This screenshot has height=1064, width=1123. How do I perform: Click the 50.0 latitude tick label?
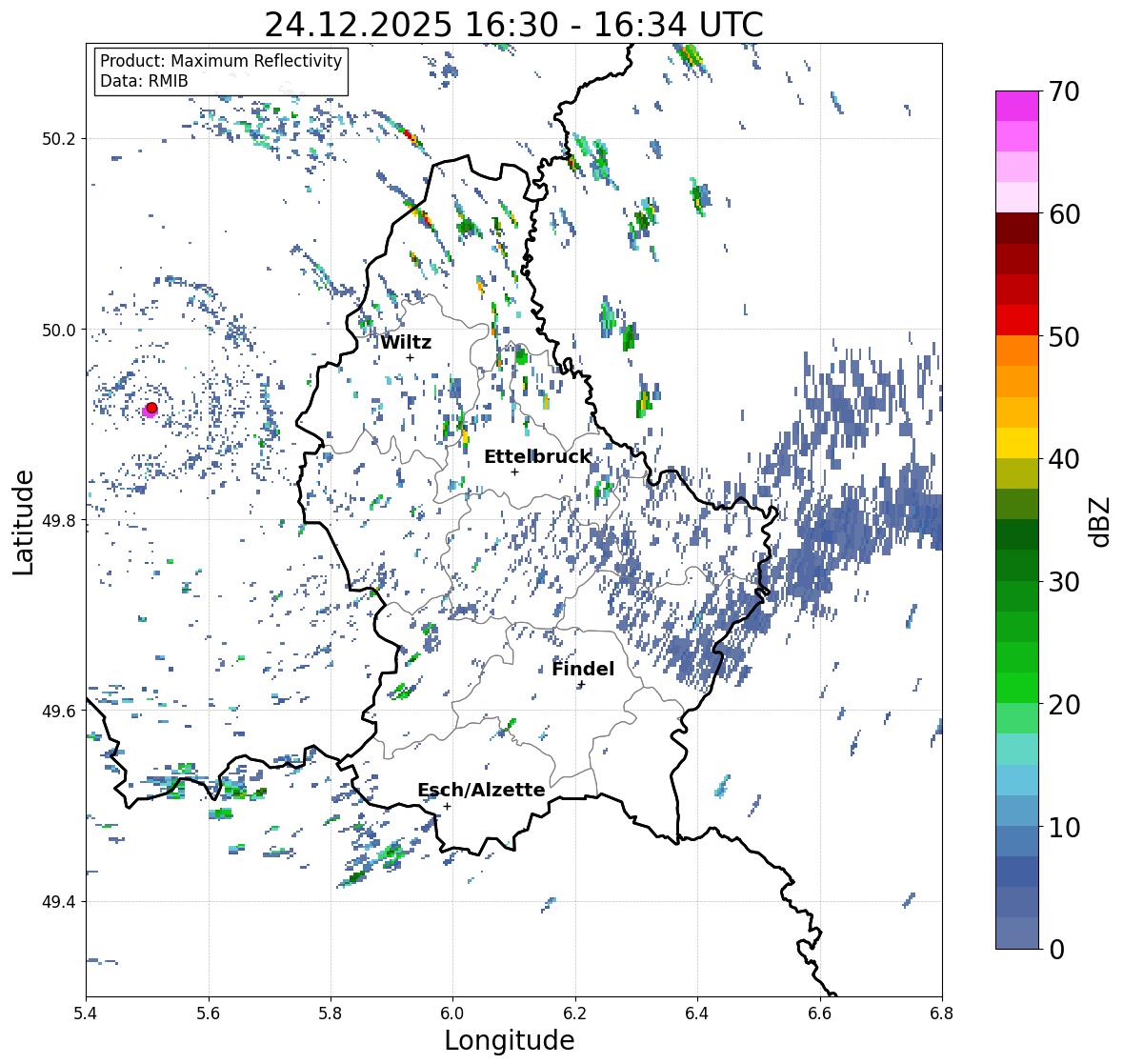coord(58,331)
